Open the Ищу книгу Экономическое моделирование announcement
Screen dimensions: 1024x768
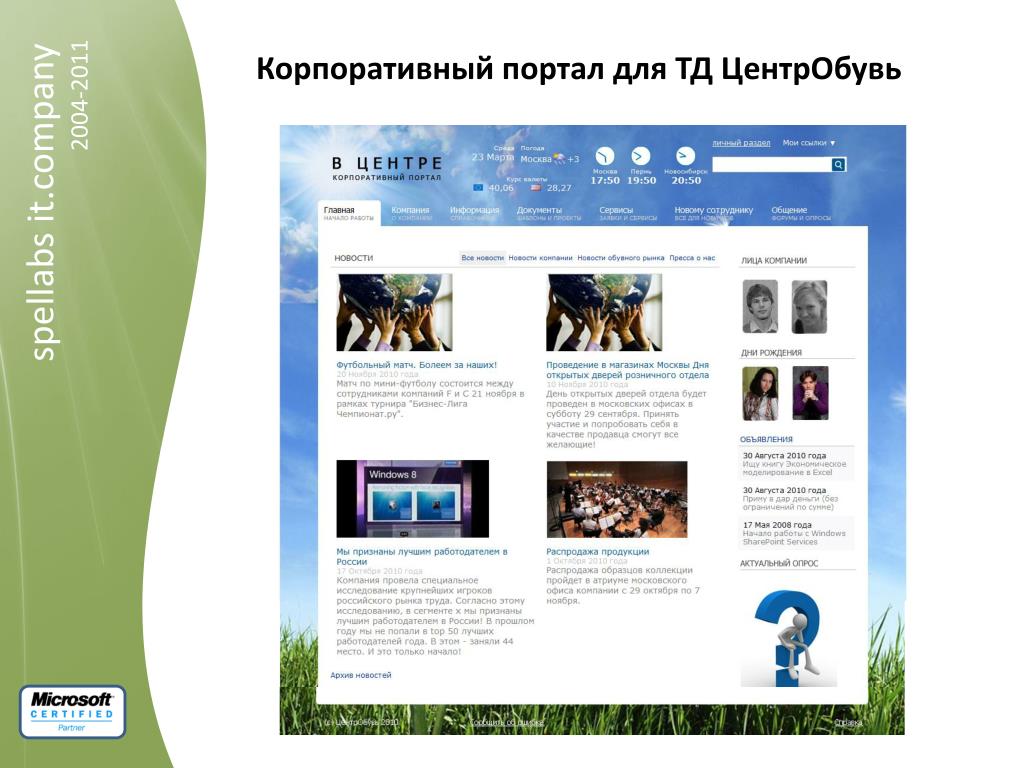[795, 464]
